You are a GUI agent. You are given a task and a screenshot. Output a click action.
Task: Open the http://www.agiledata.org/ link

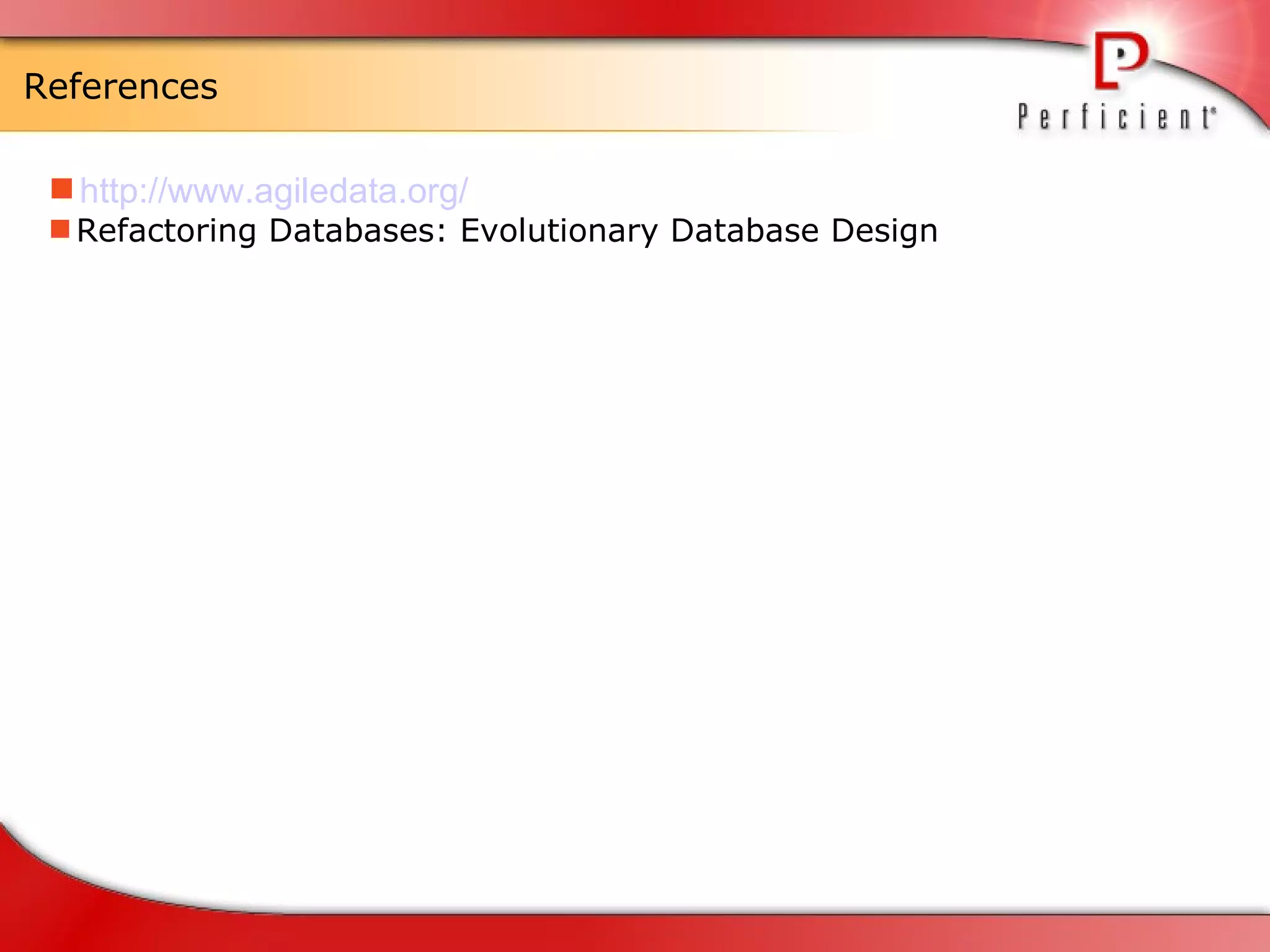click(x=273, y=191)
